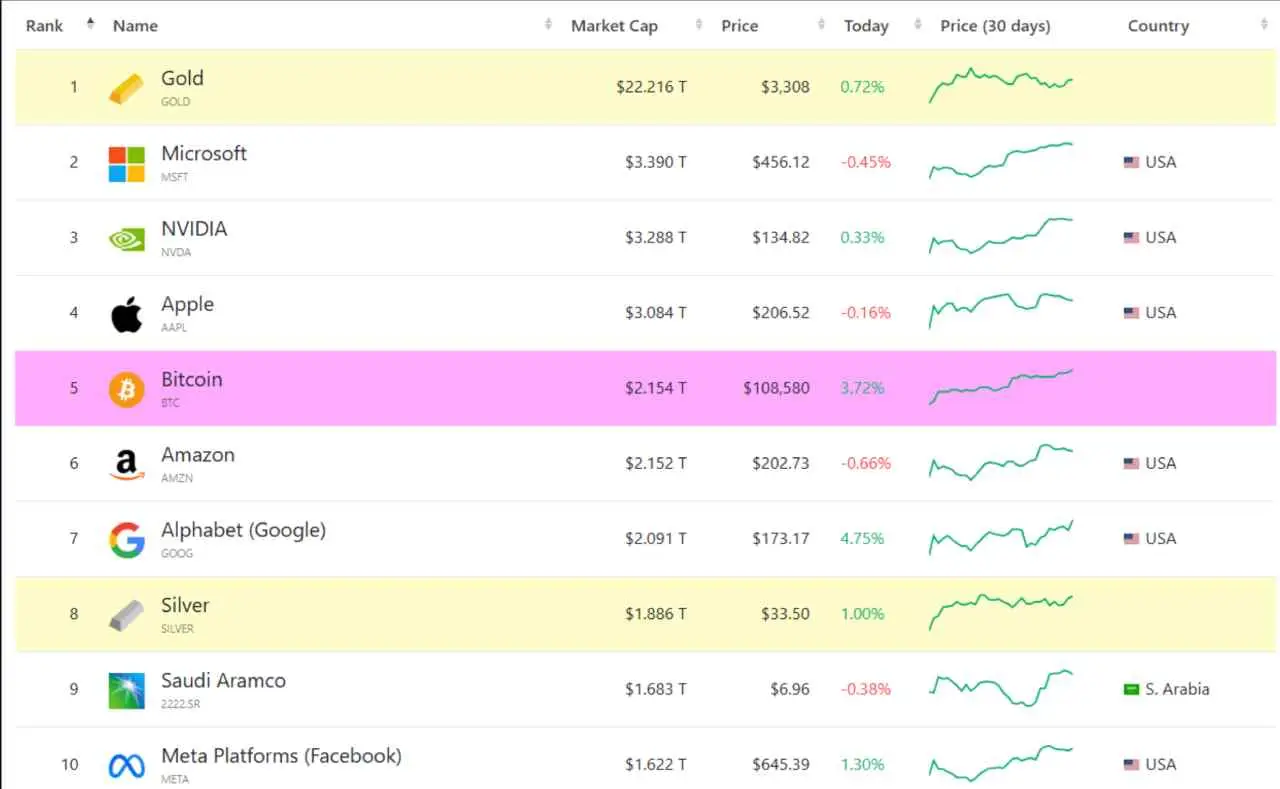This screenshot has height=789, width=1280.
Task: Click the Silver bar icon
Action: tap(126, 615)
